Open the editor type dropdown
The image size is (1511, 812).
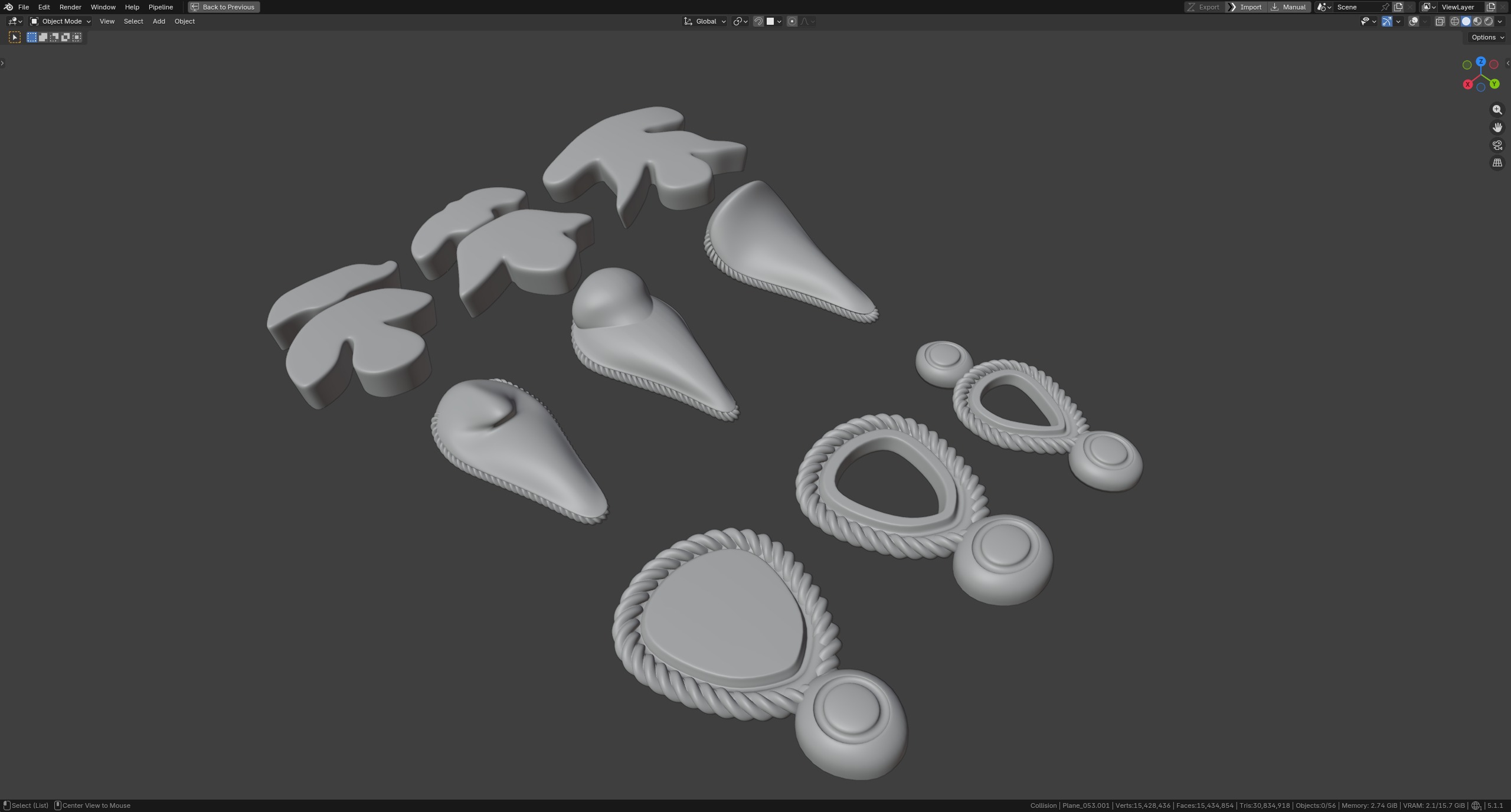15,21
